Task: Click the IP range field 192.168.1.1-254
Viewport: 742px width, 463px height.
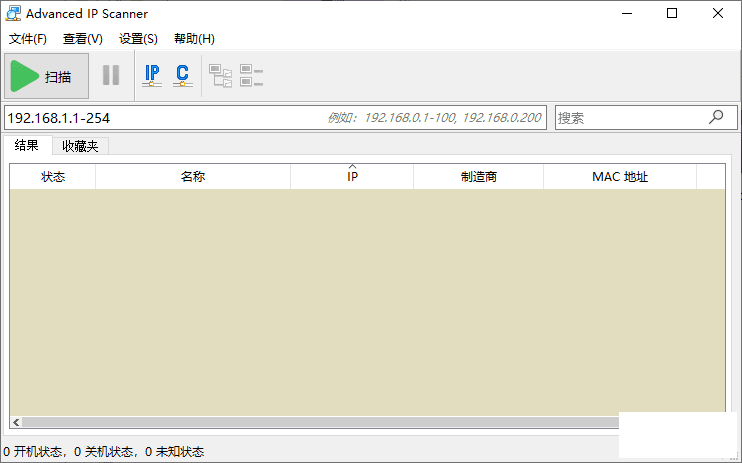Action: tap(275, 117)
